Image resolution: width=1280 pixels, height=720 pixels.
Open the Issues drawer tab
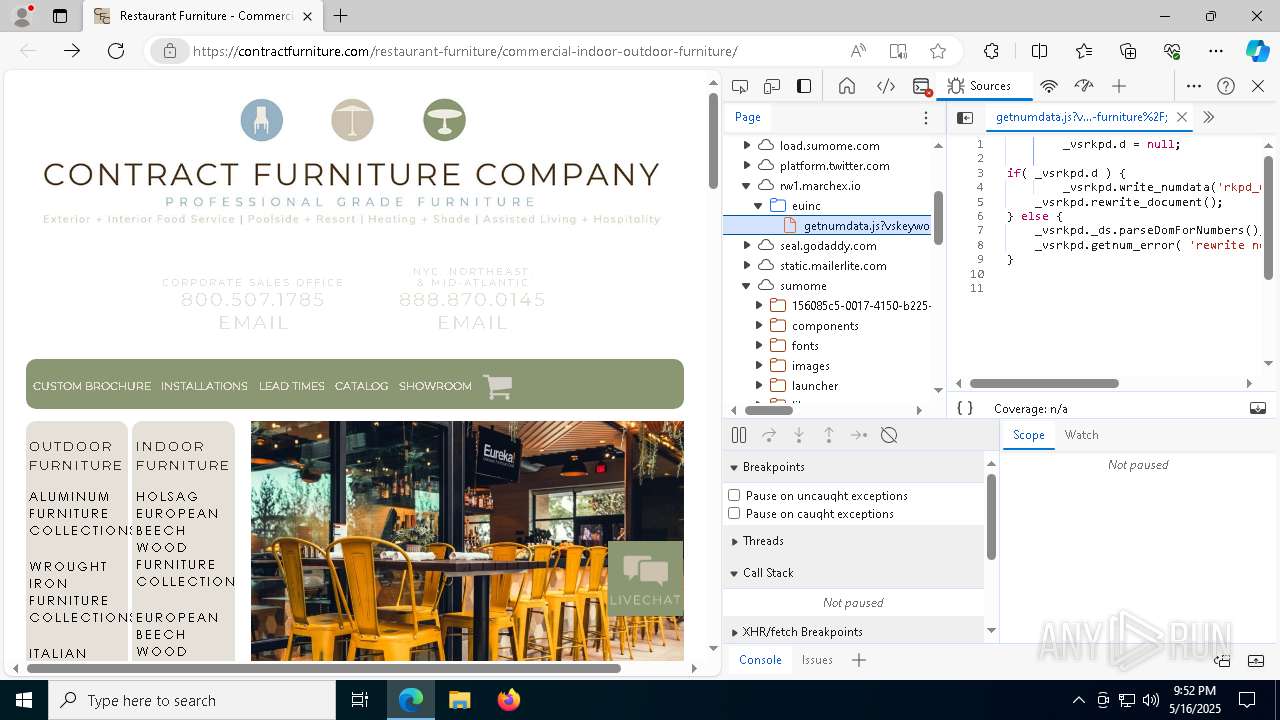(x=817, y=660)
